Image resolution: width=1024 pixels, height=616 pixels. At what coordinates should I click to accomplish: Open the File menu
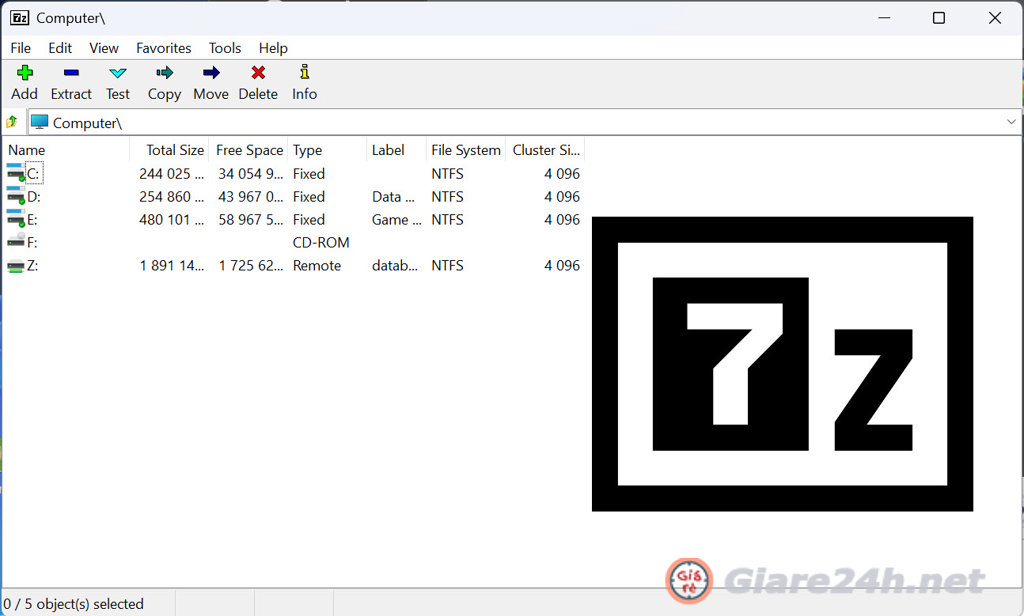20,47
